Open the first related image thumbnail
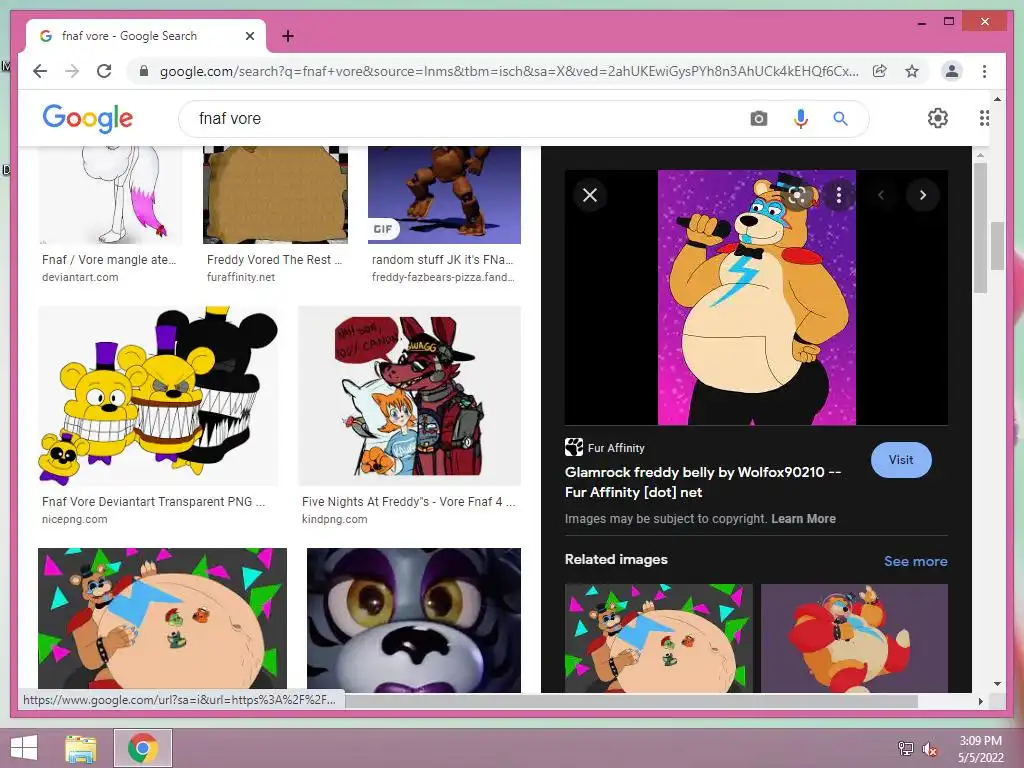Viewport: 1024px width, 768px height. [x=658, y=638]
